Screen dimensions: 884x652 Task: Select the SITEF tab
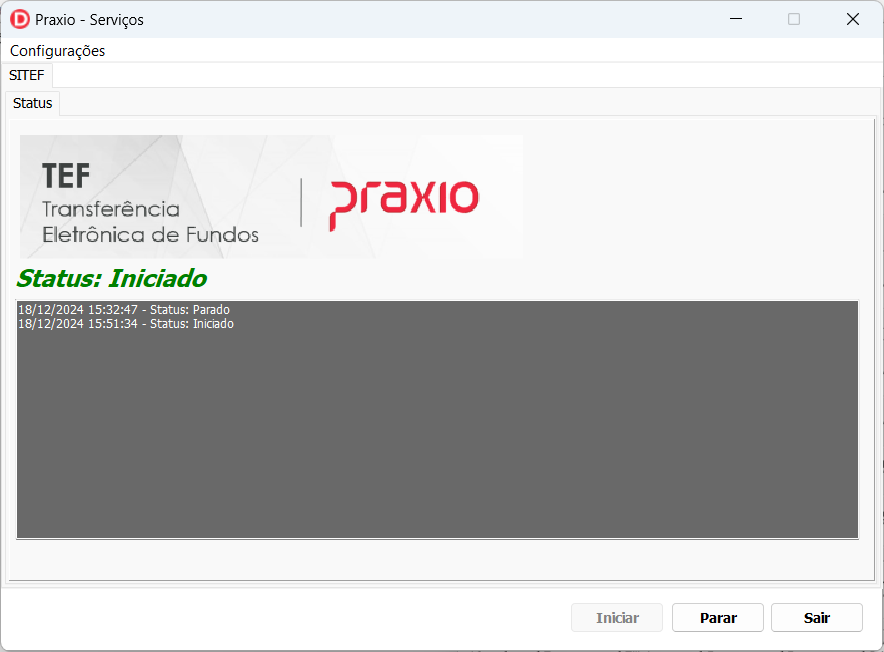[x=26, y=76]
